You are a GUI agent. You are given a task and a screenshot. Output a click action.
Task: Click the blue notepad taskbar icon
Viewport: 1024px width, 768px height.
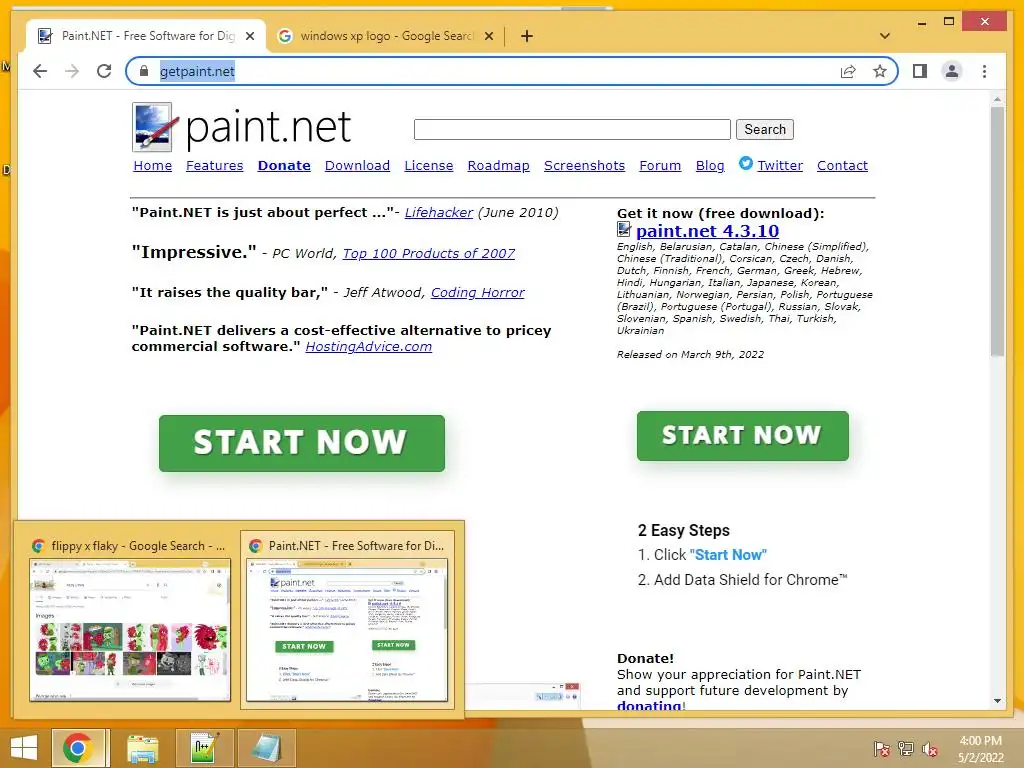coord(266,748)
